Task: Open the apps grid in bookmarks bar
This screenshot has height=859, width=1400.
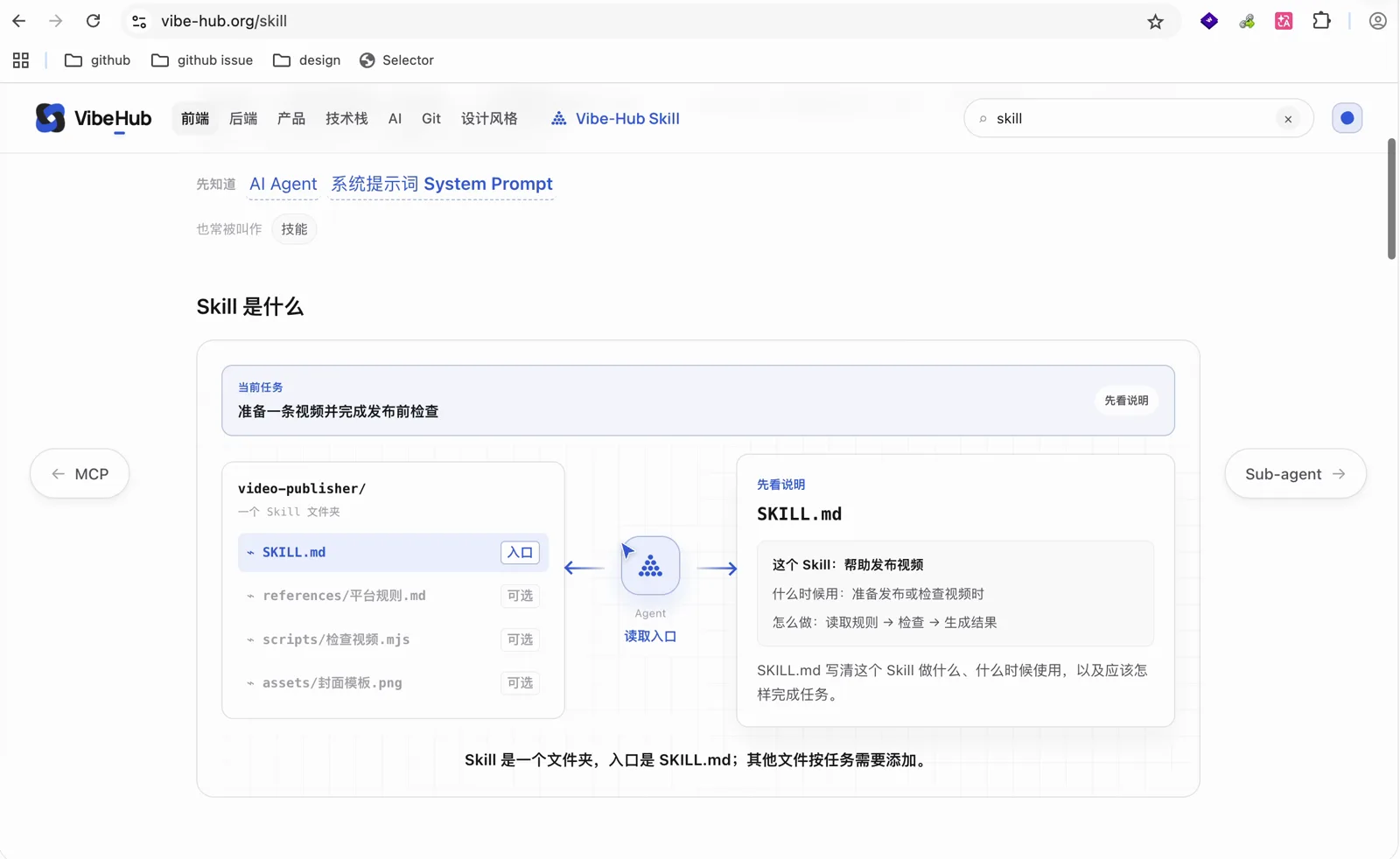Action: tap(21, 60)
